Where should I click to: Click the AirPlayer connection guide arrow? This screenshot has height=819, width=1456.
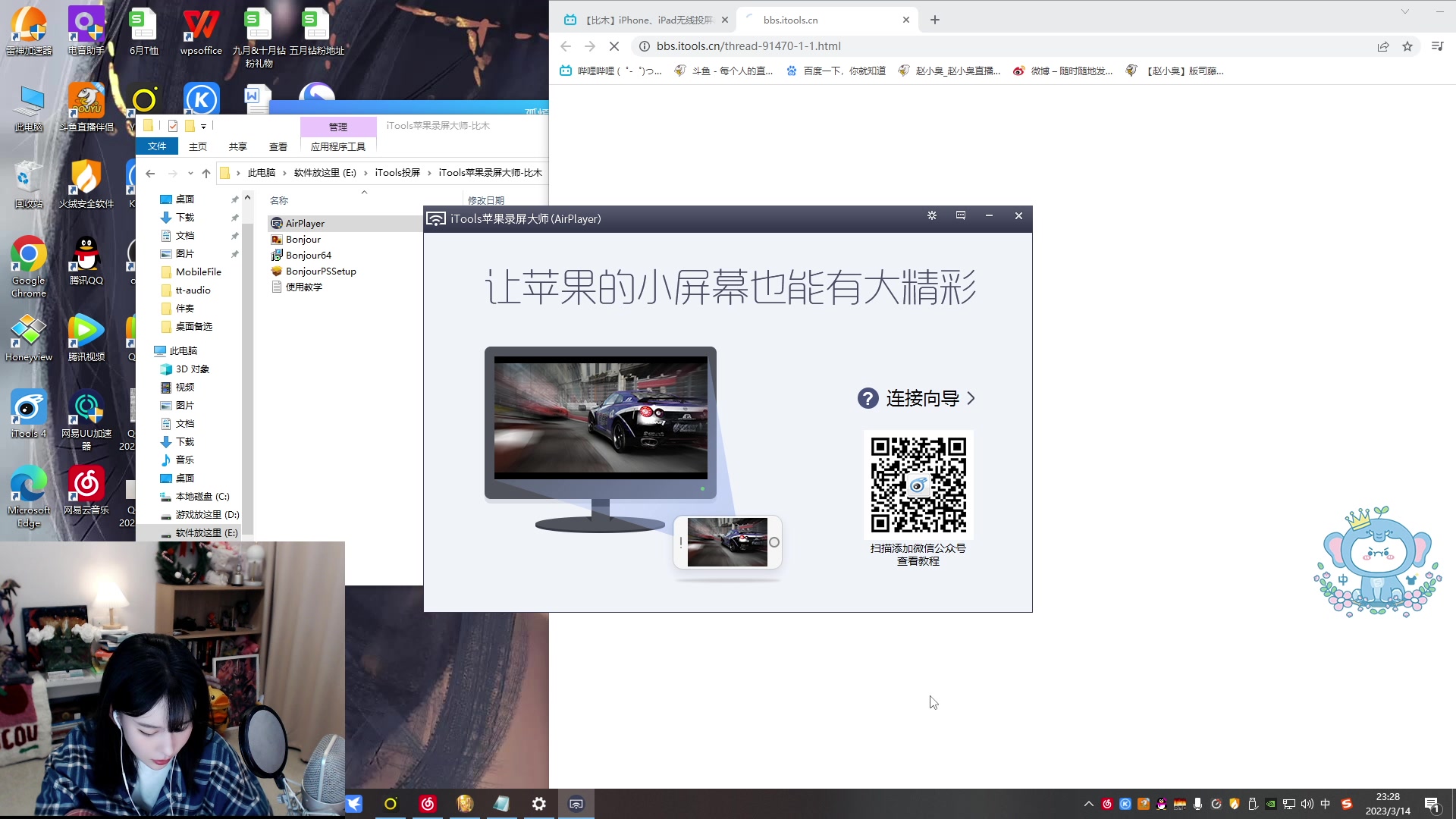[971, 398]
